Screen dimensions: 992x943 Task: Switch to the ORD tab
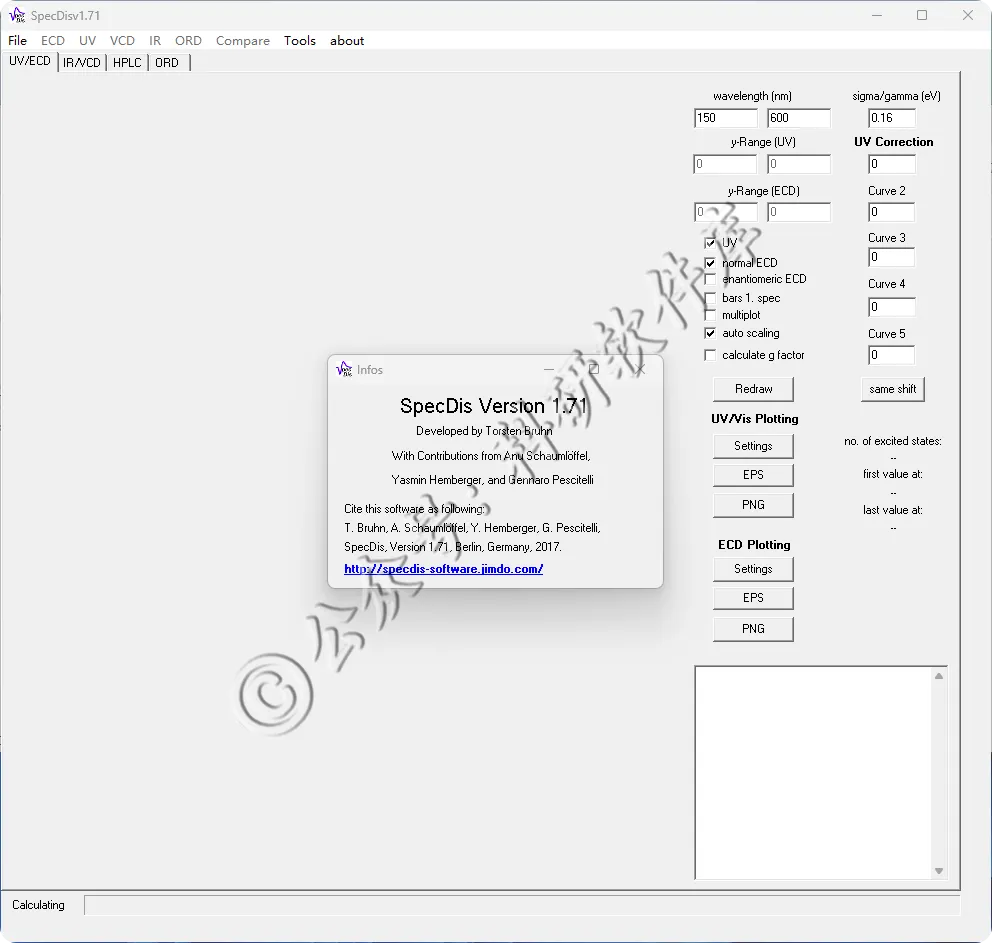click(x=167, y=63)
